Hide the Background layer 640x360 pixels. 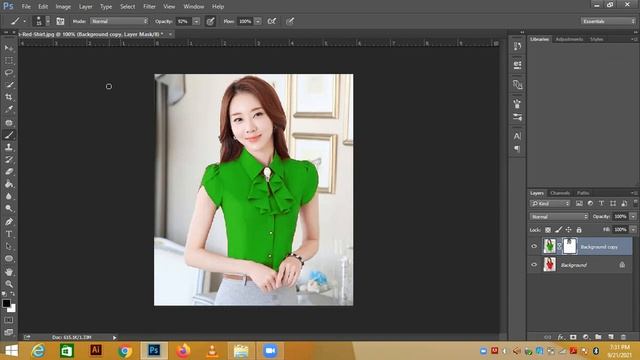point(534,264)
